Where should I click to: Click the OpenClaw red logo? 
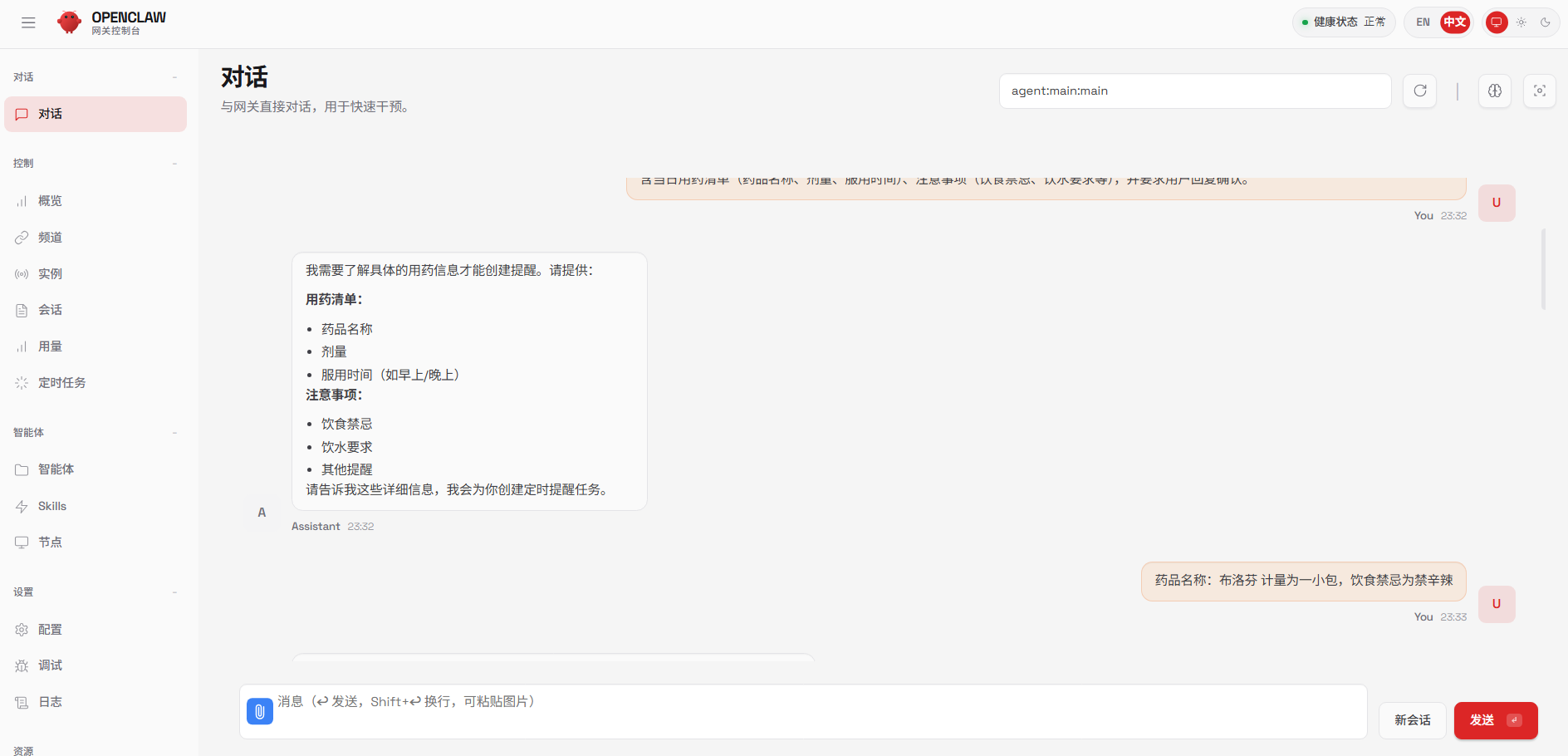click(69, 22)
